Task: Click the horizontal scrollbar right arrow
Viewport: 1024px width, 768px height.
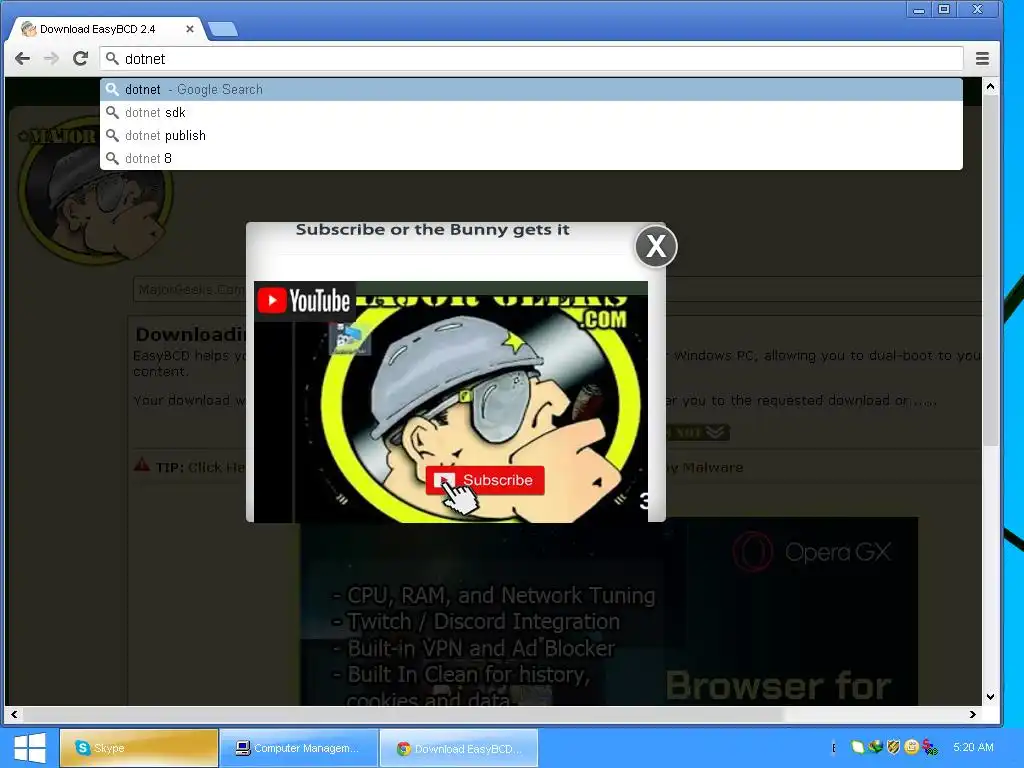Action: (973, 714)
